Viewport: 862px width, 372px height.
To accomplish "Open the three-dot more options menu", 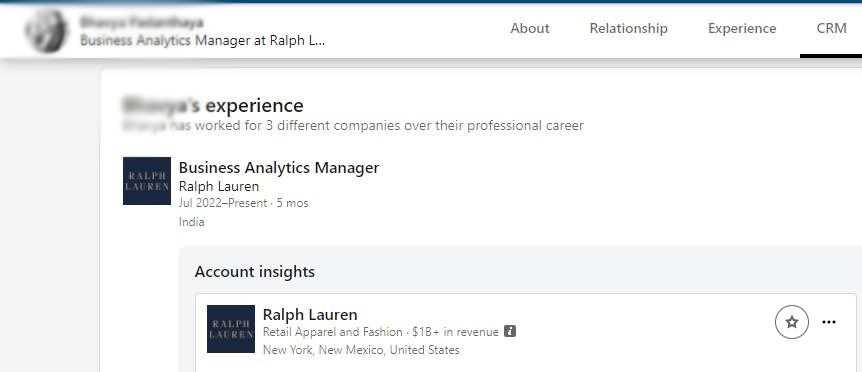I will tap(828, 322).
